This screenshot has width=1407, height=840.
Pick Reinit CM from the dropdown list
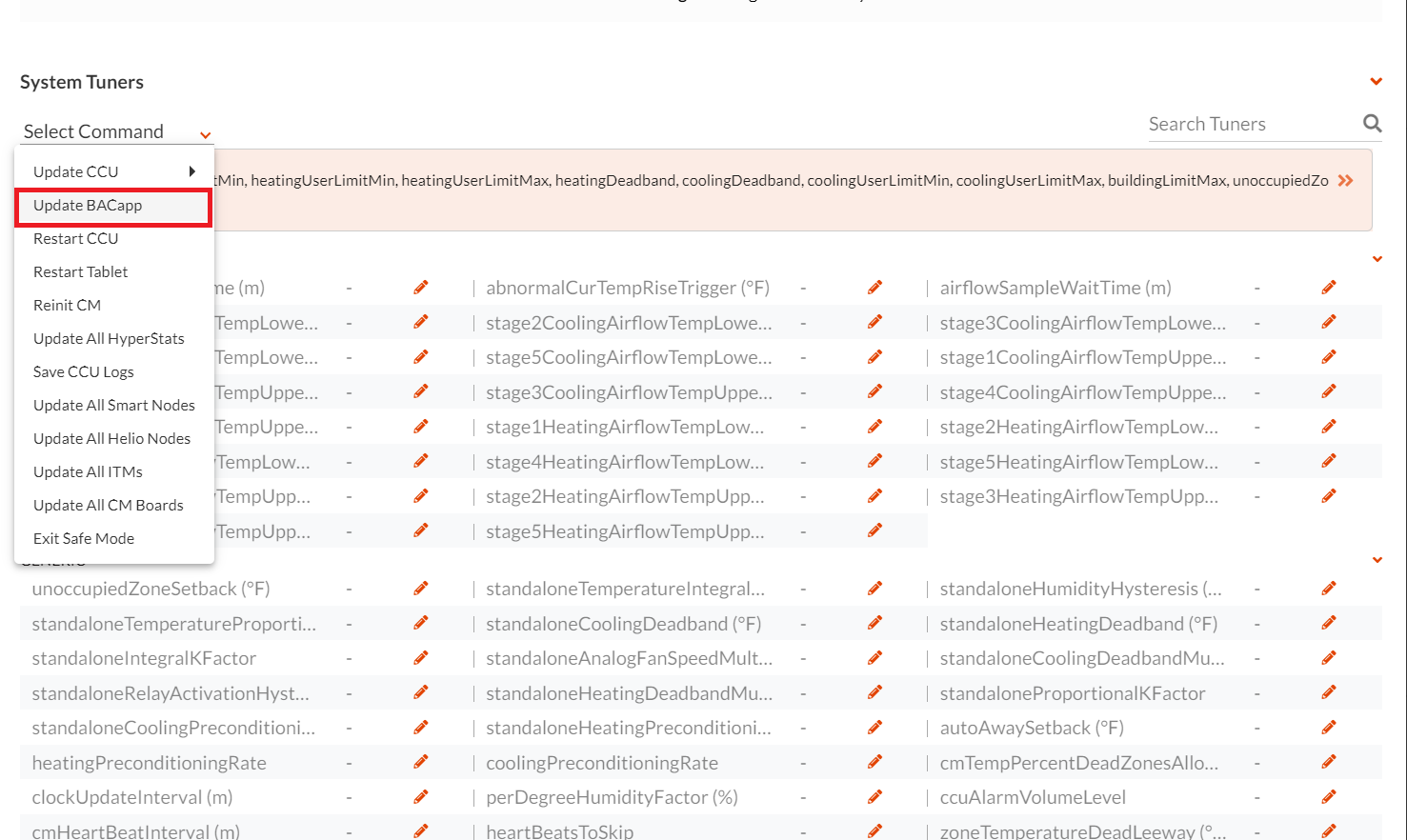pos(67,306)
